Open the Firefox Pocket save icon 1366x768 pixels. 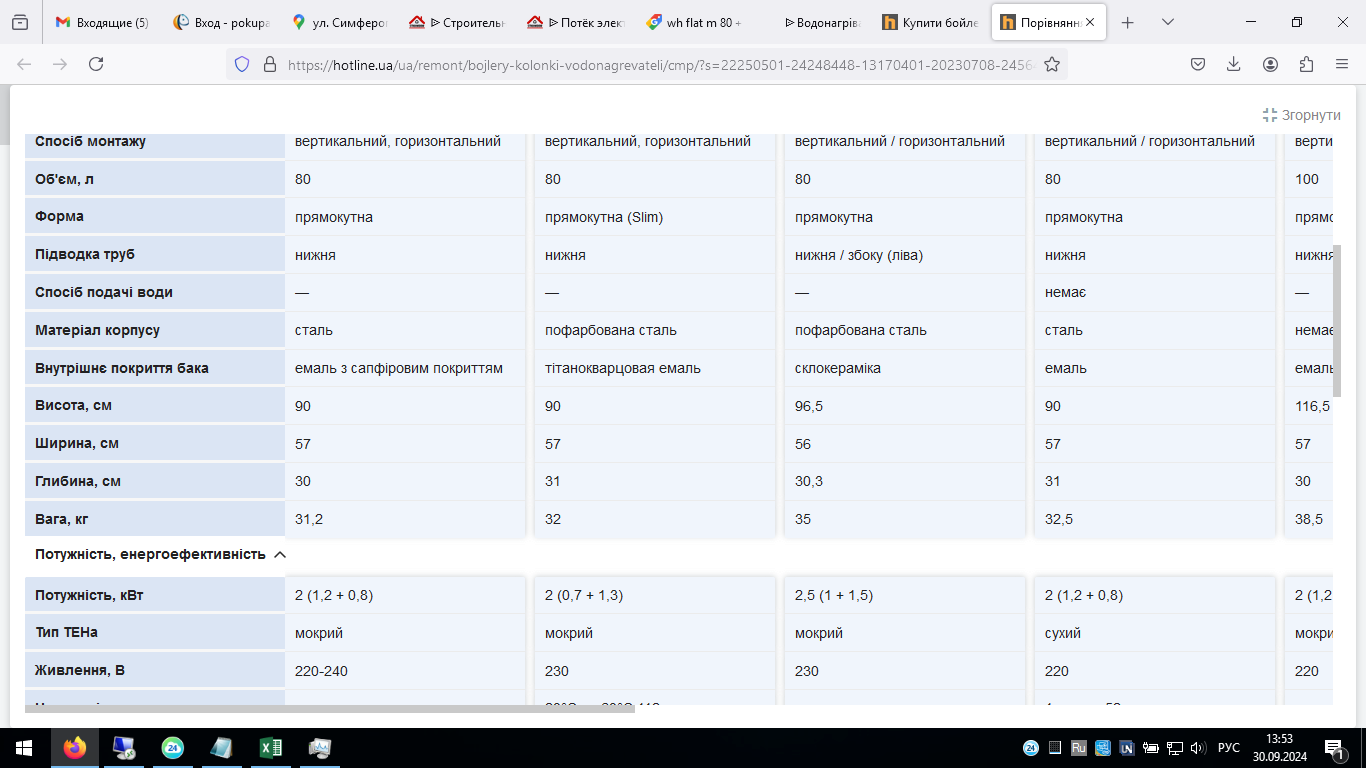[1197, 64]
